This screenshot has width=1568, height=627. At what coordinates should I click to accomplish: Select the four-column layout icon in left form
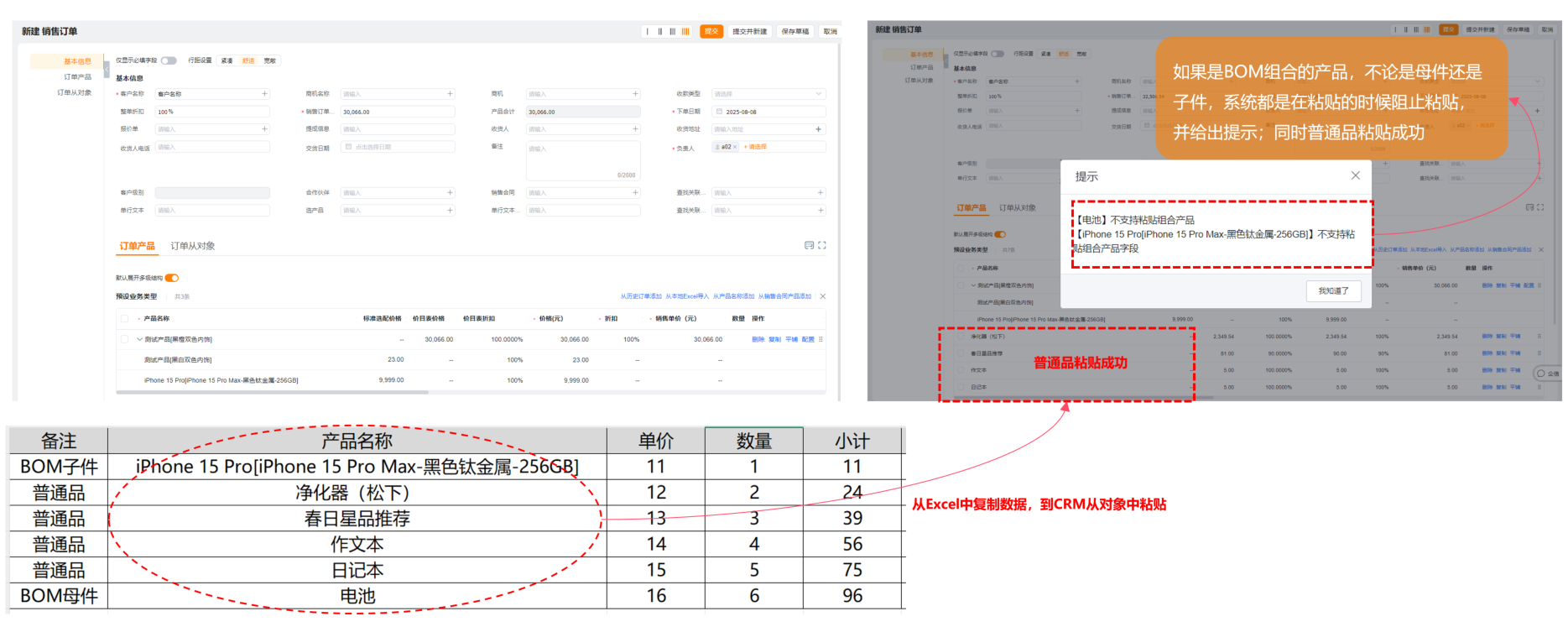(685, 32)
